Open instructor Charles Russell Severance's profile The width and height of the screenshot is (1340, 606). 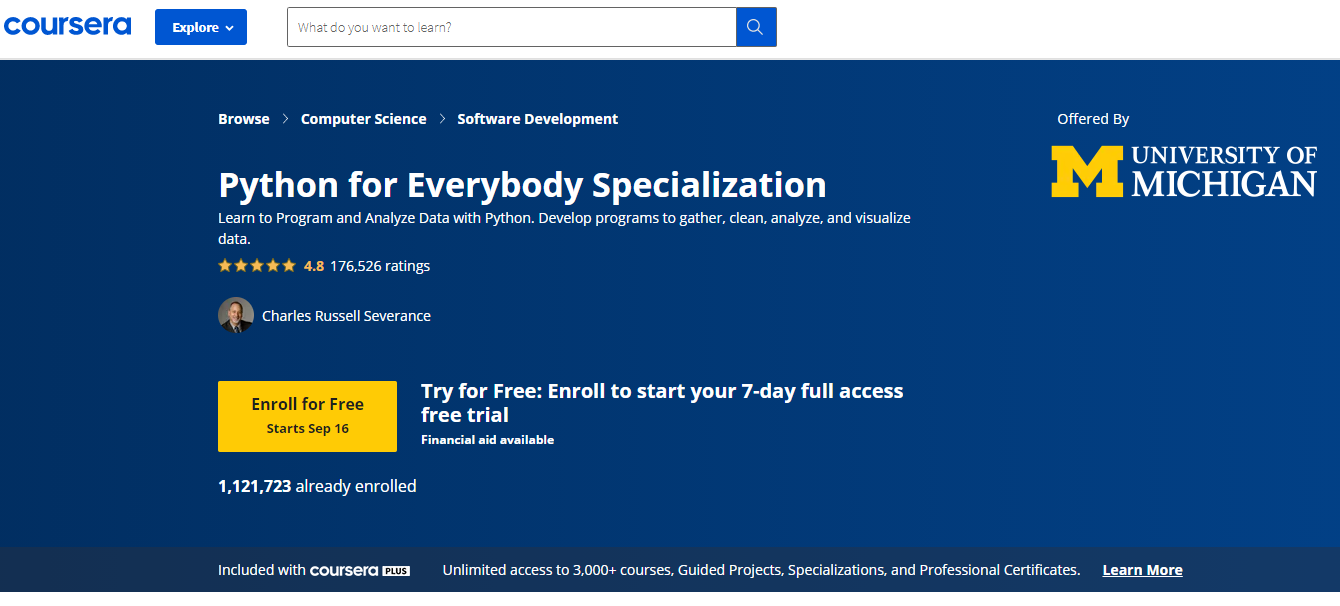click(346, 316)
